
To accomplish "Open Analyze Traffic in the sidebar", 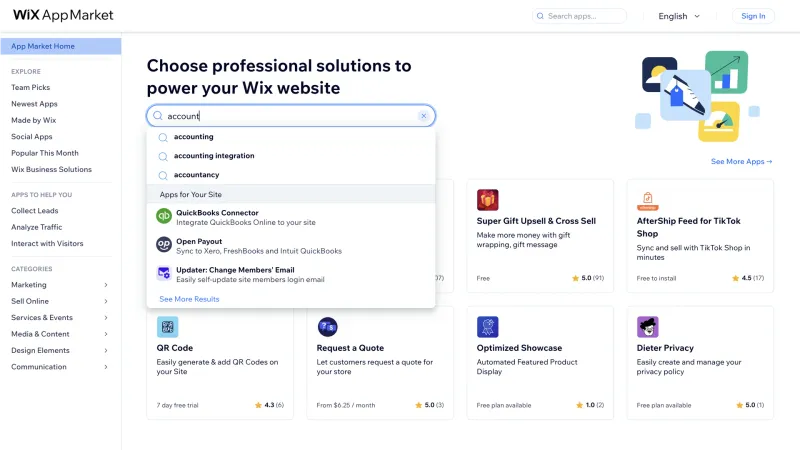I will coord(37,227).
